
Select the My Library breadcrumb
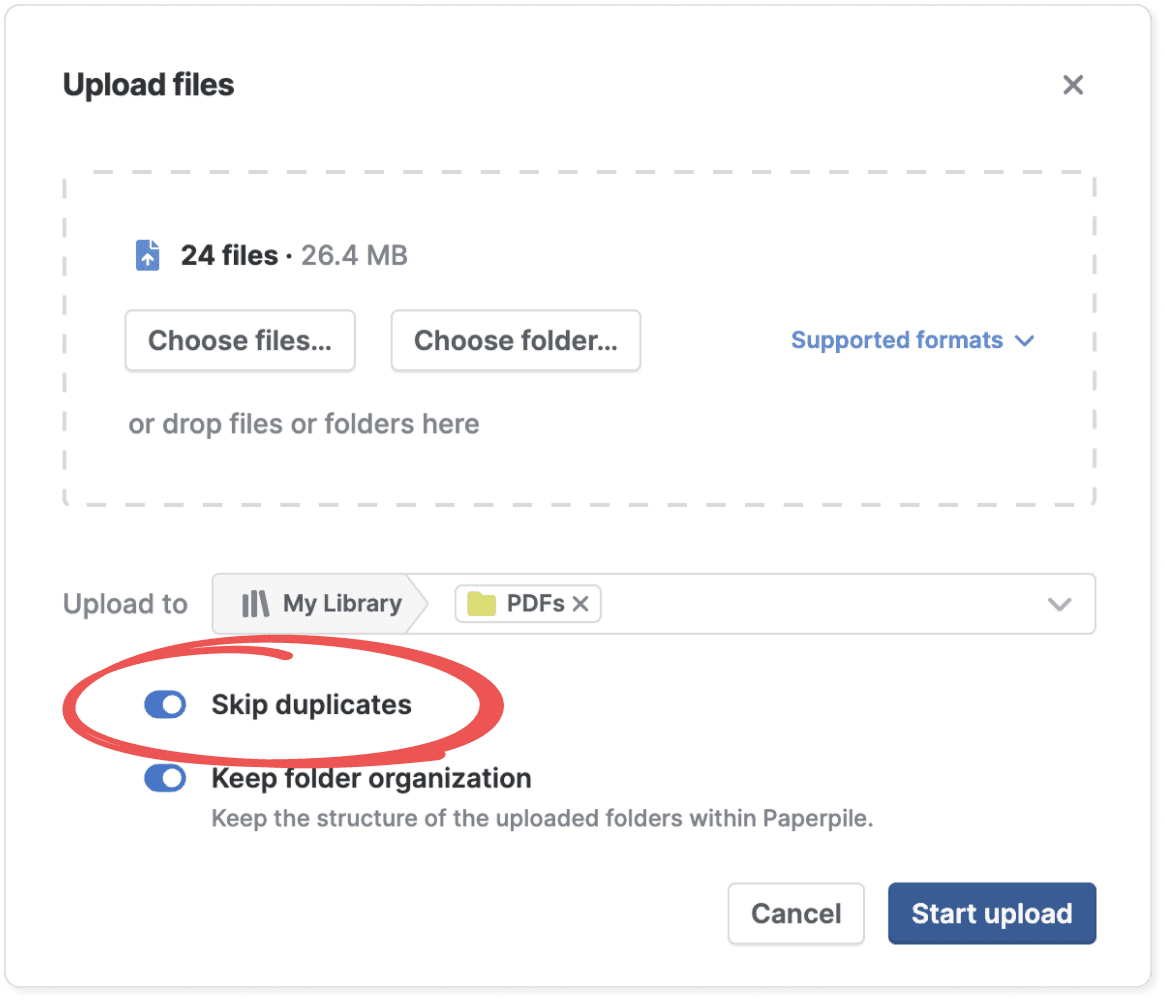342,604
